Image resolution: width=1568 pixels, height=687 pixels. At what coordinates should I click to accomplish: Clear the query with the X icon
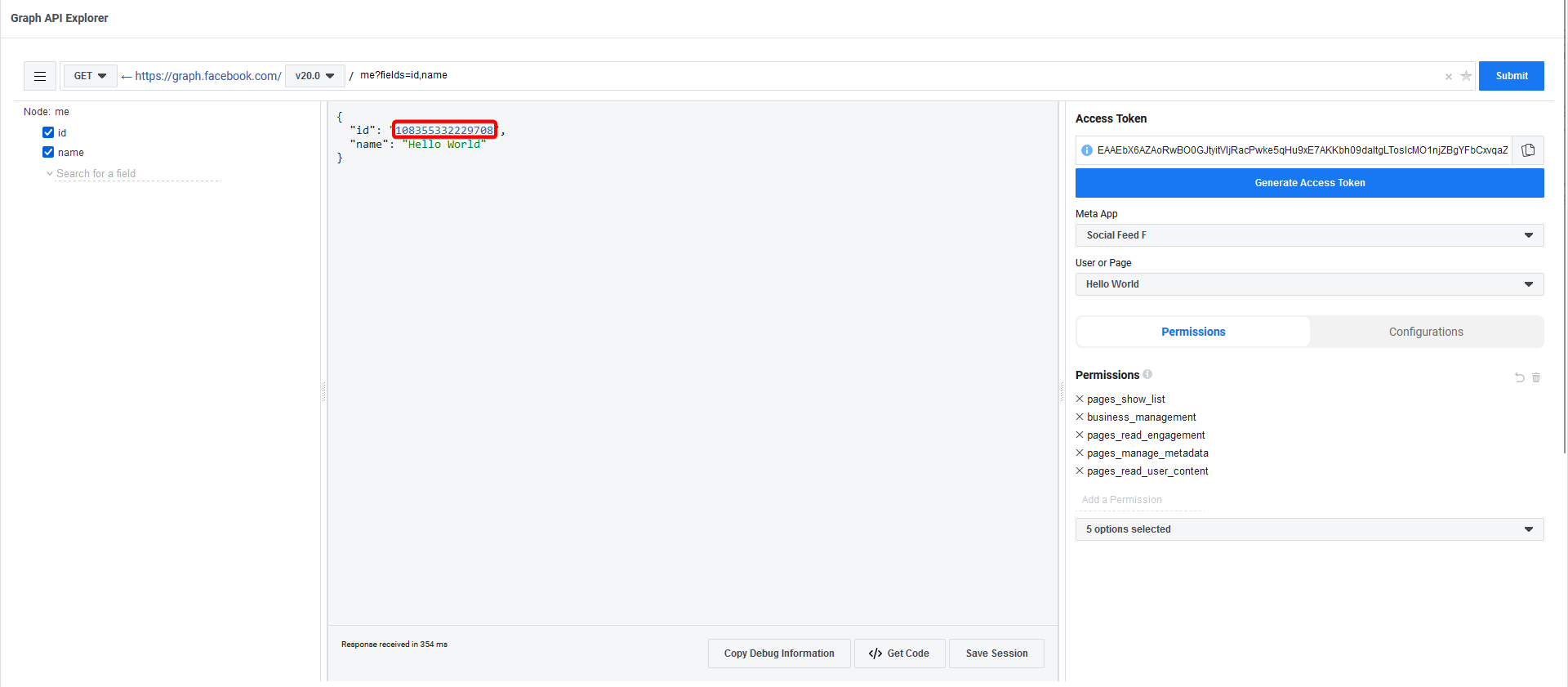1449,77
